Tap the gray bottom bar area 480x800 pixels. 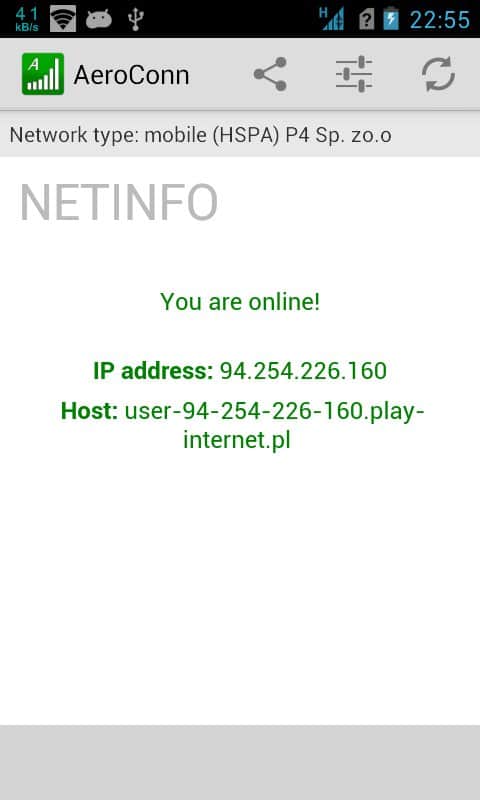240,762
